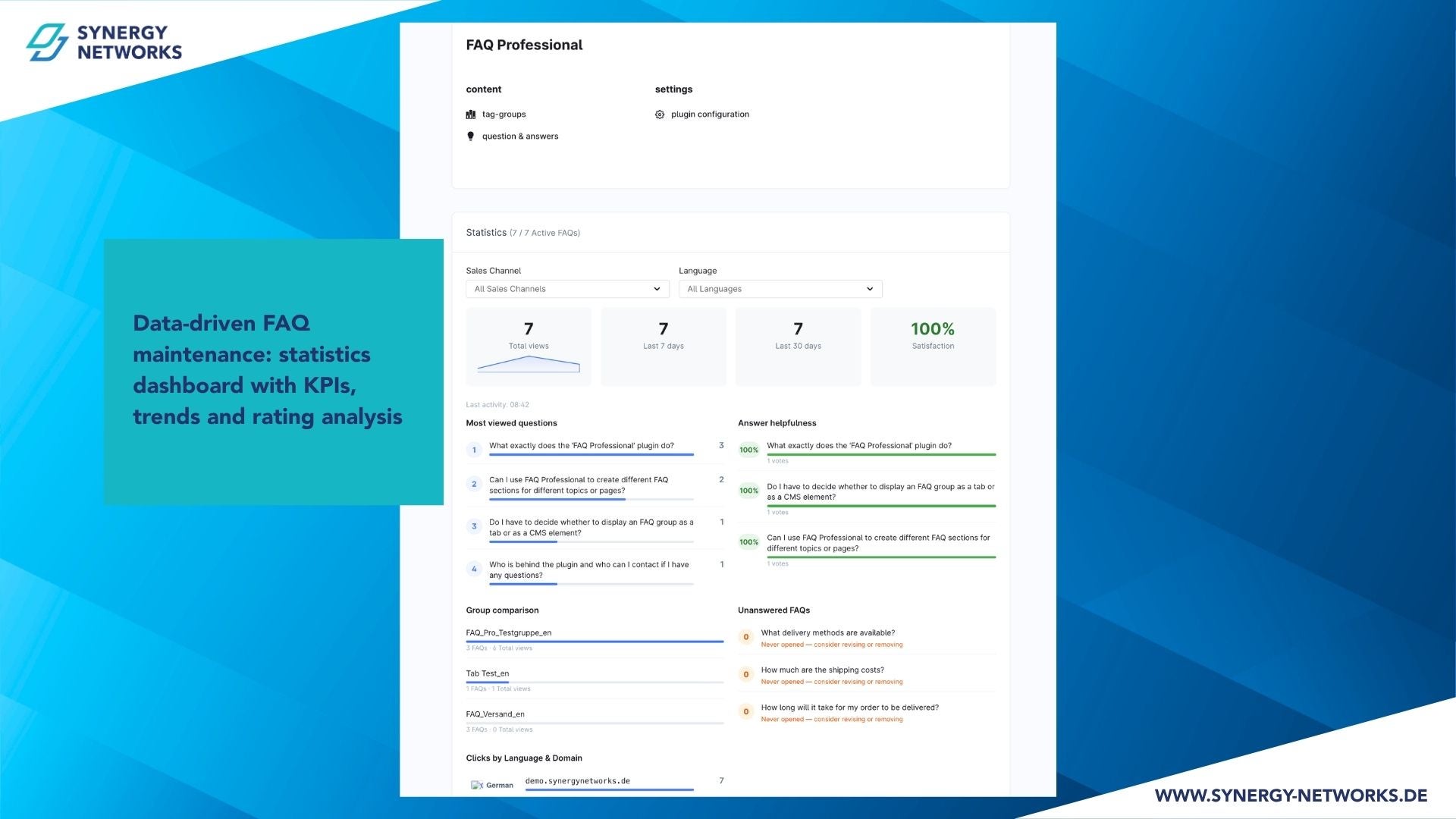
Task: Click 100% badge beside helpfulness plugin question
Action: click(748, 450)
